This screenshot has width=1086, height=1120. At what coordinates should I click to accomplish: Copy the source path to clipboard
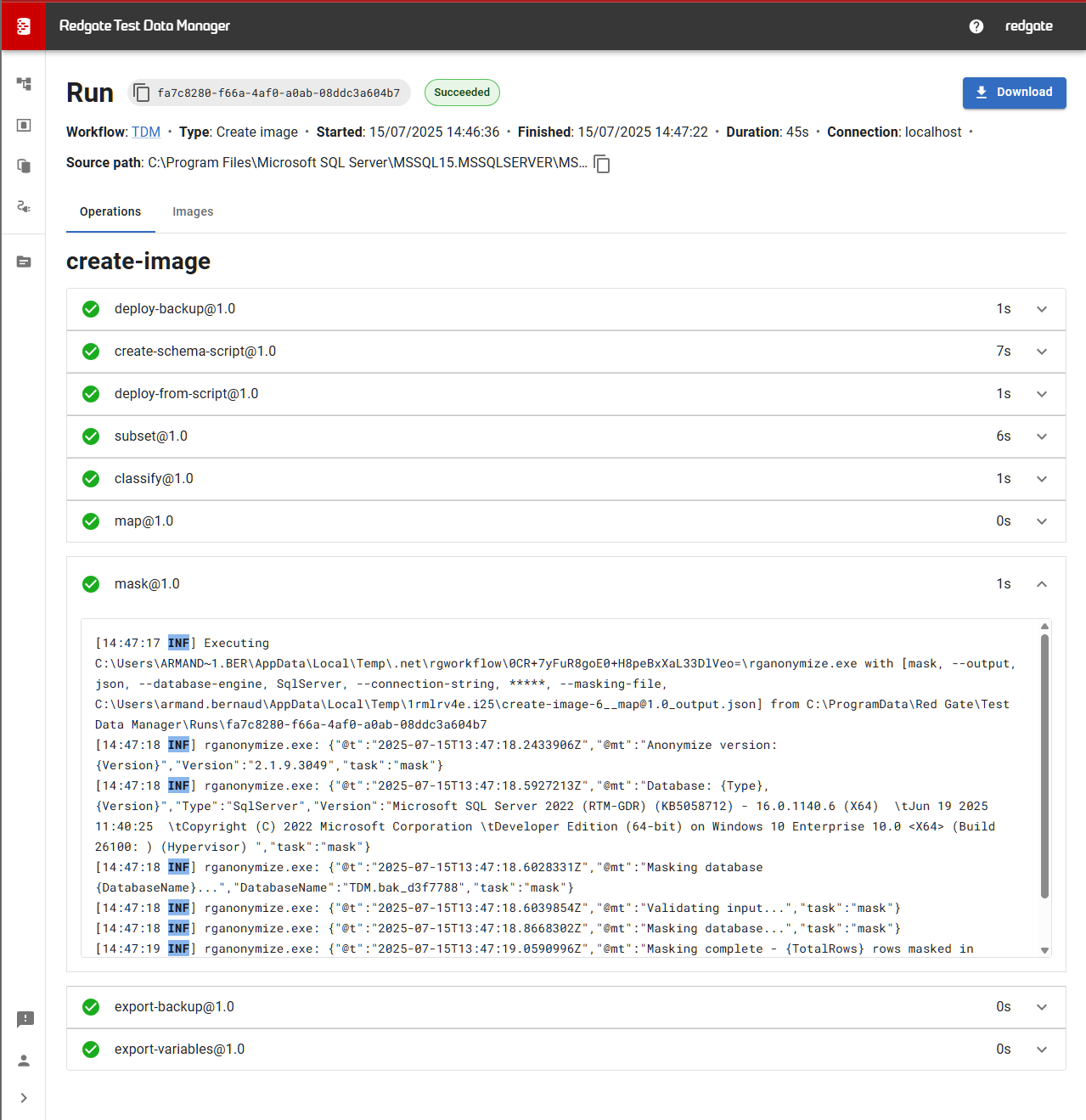[602, 163]
